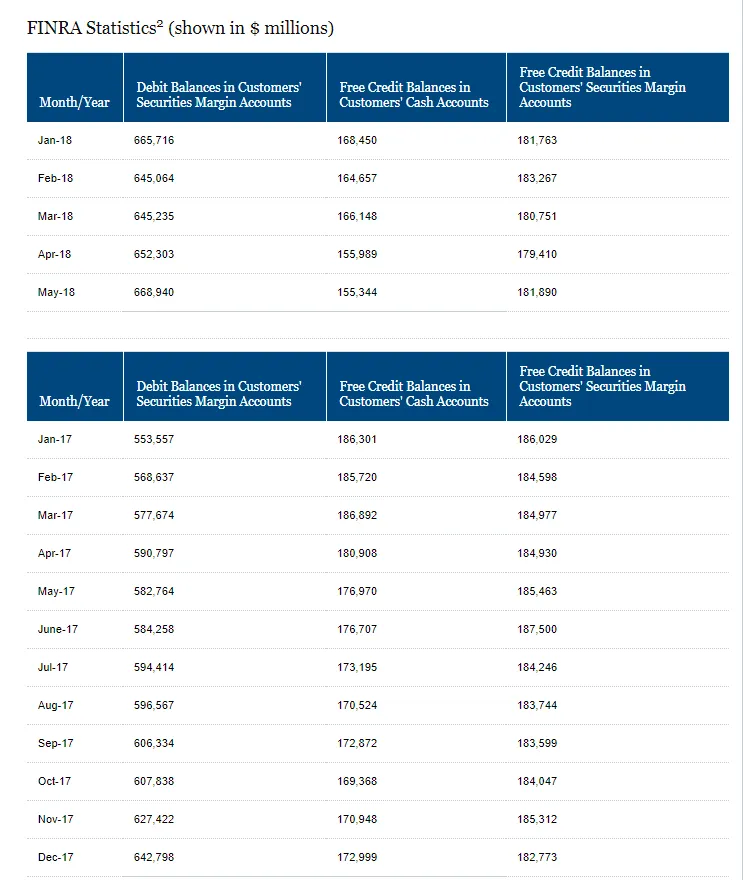The width and height of the screenshot is (743, 880).
Task: Click the Feb-18 value 164,657
Action: [357, 178]
